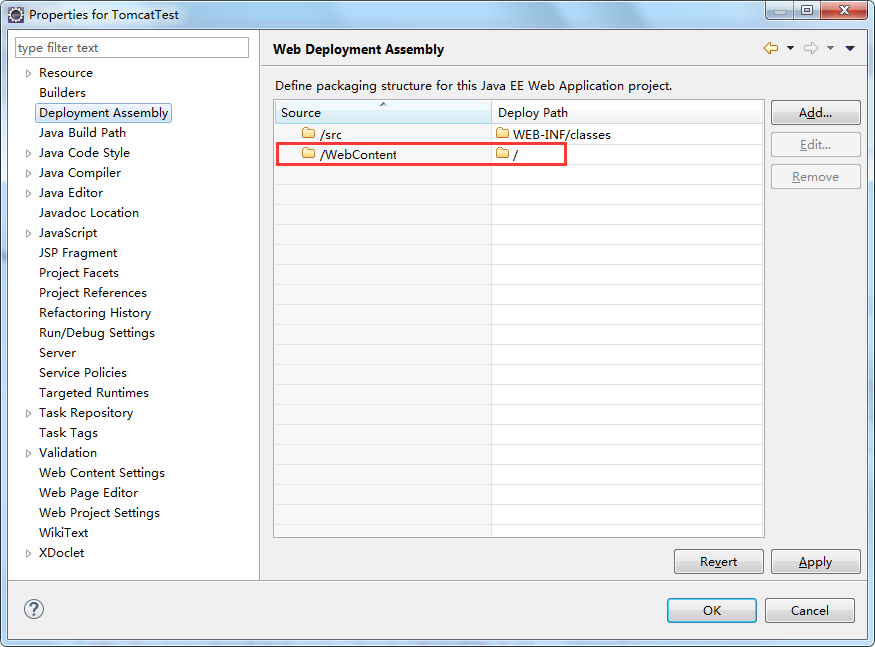Open the Javadoc Location page

coord(89,213)
